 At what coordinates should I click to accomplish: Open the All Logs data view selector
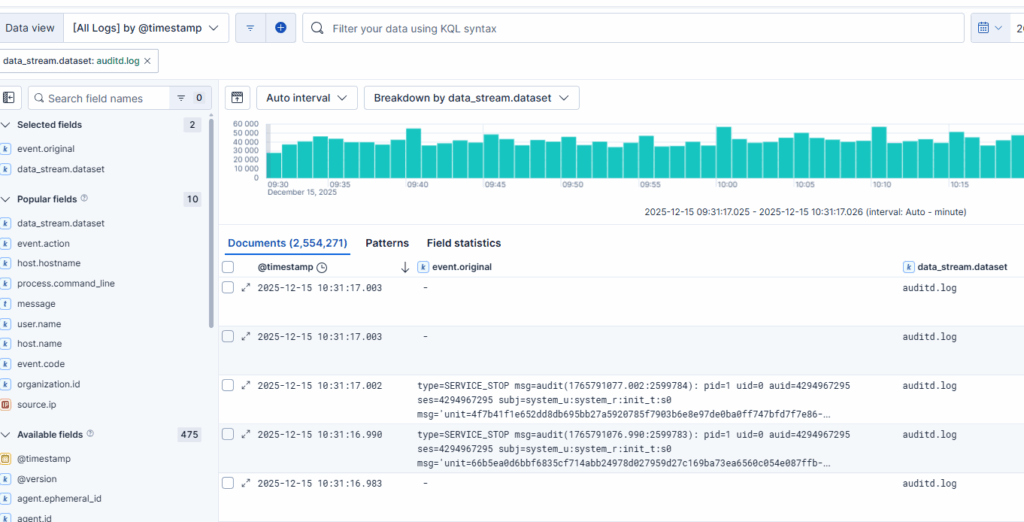[x=145, y=28]
